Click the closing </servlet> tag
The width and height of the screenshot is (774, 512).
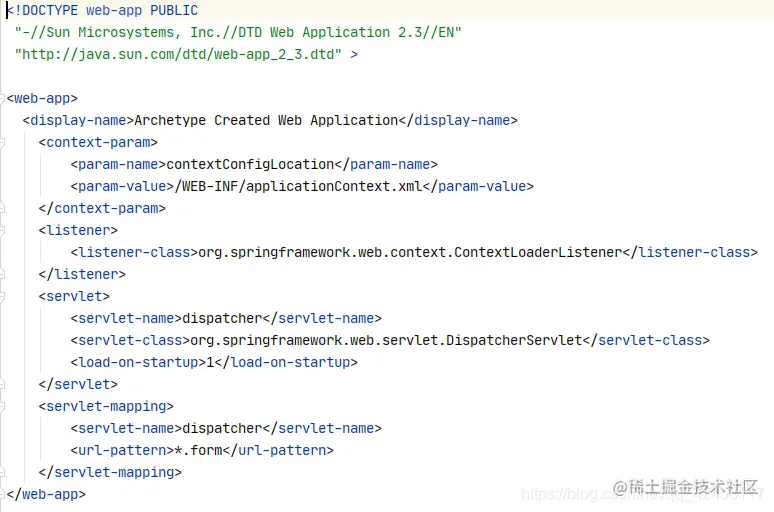point(78,384)
